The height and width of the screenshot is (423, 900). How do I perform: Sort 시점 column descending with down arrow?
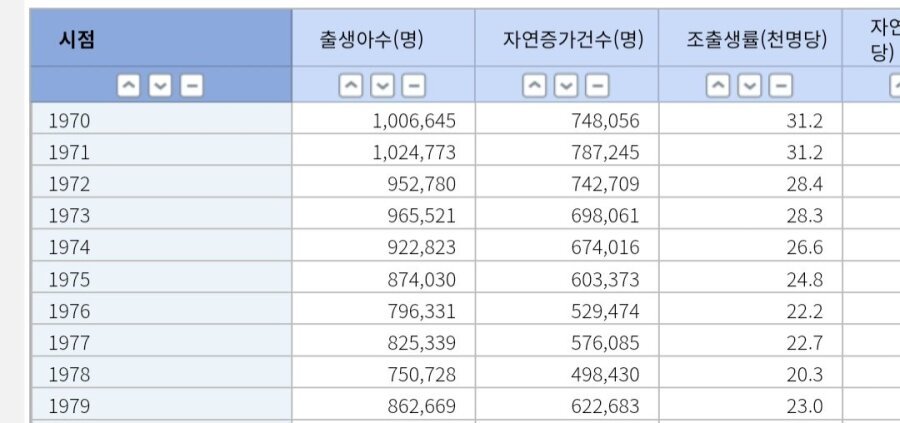click(x=160, y=86)
